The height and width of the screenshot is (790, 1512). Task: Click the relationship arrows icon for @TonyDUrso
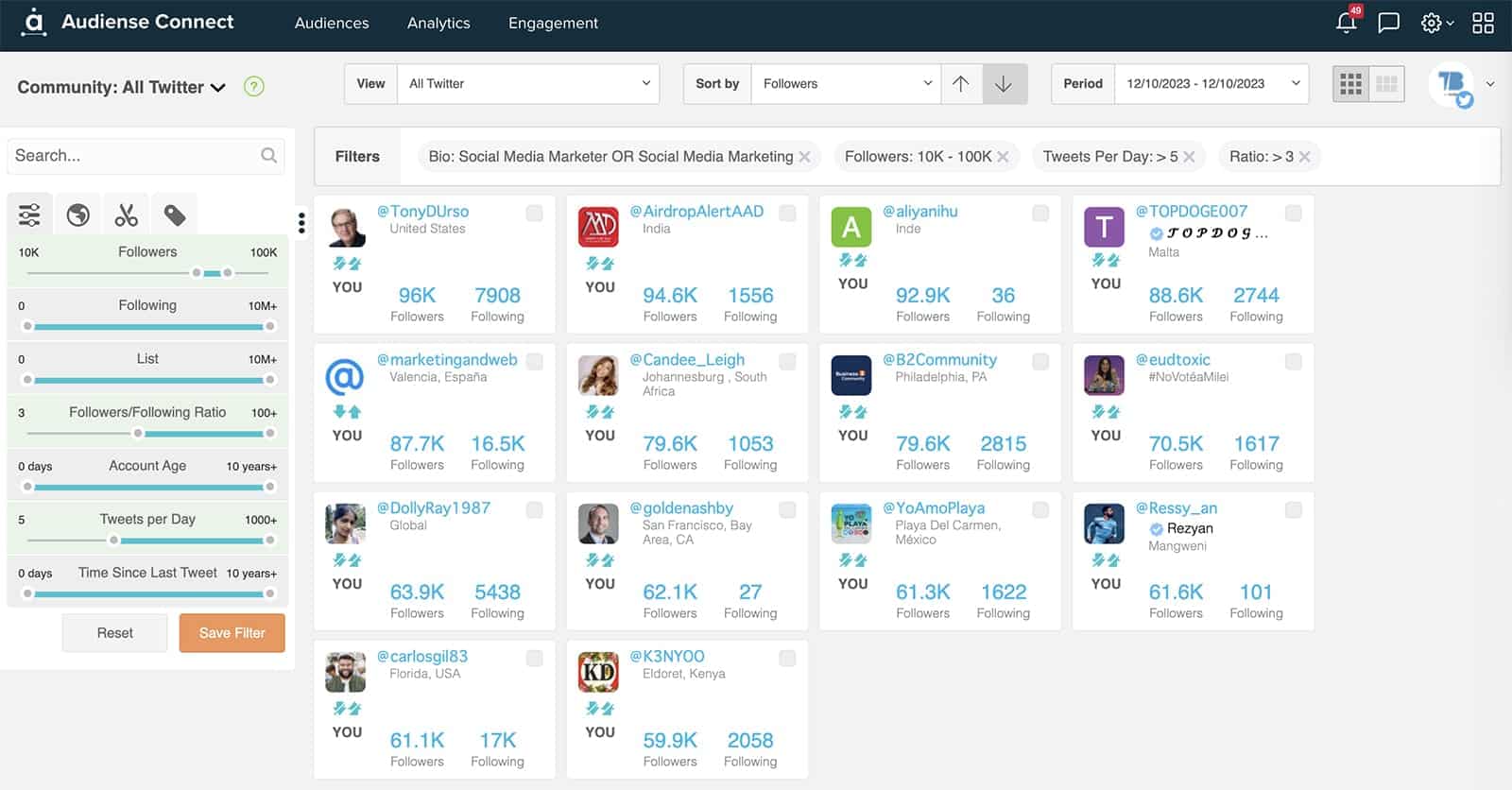tap(347, 264)
